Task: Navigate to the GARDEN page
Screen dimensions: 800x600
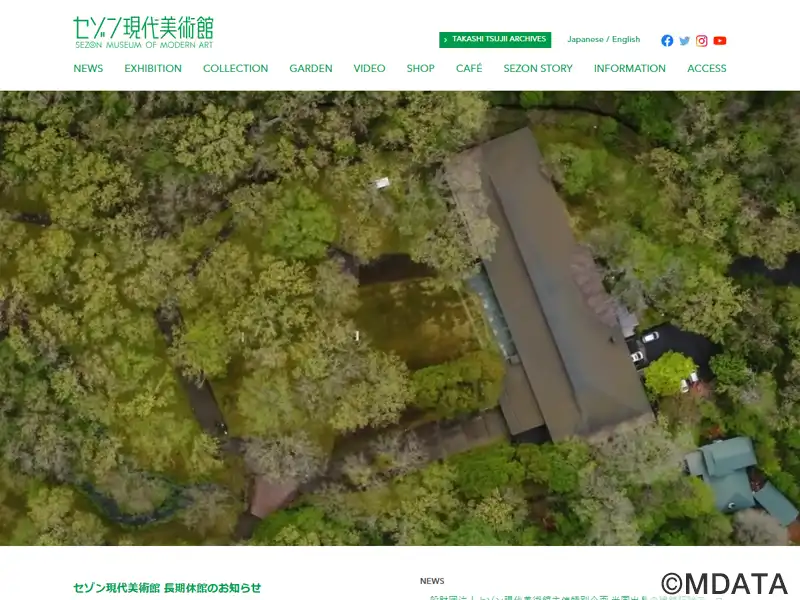Action: point(311,69)
